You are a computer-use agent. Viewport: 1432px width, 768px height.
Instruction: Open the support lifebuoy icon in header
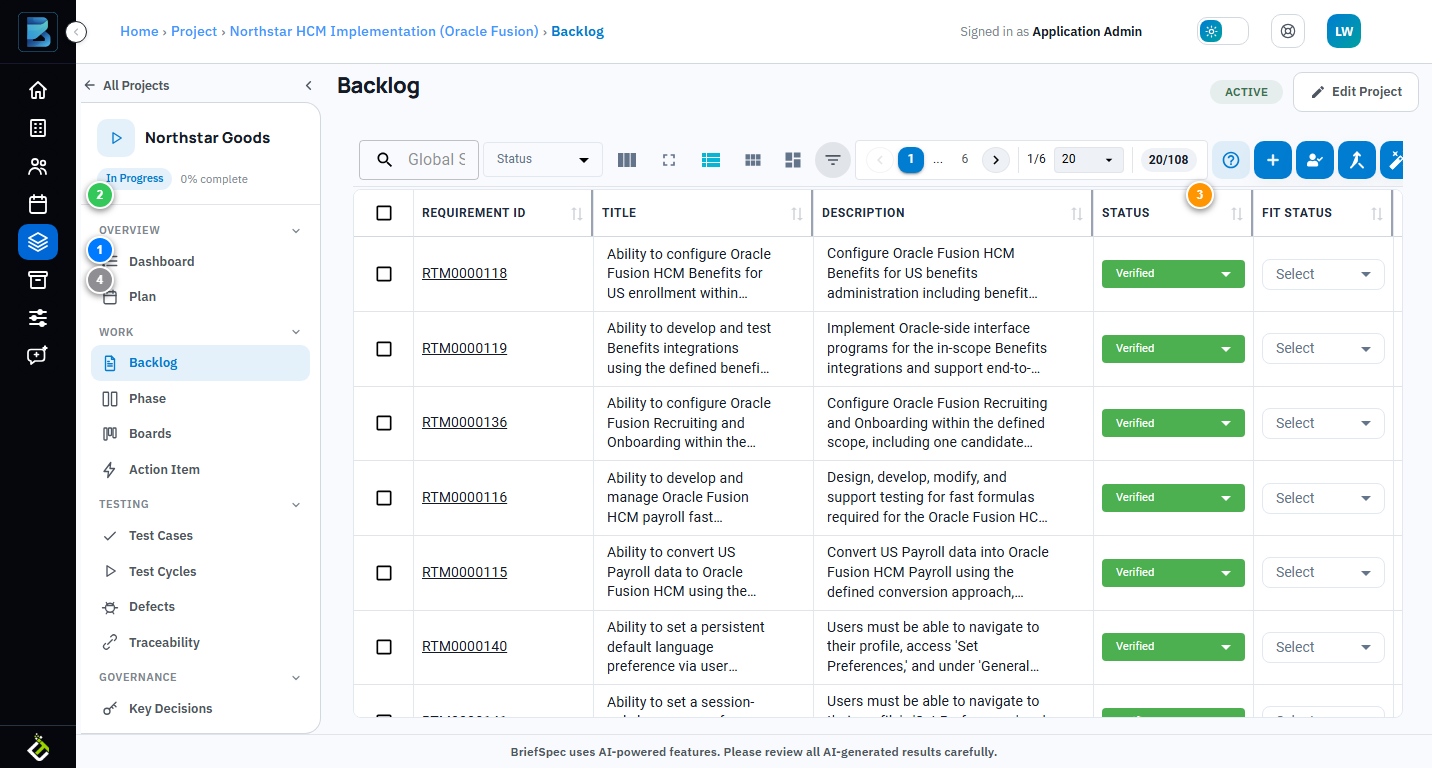coord(1288,31)
